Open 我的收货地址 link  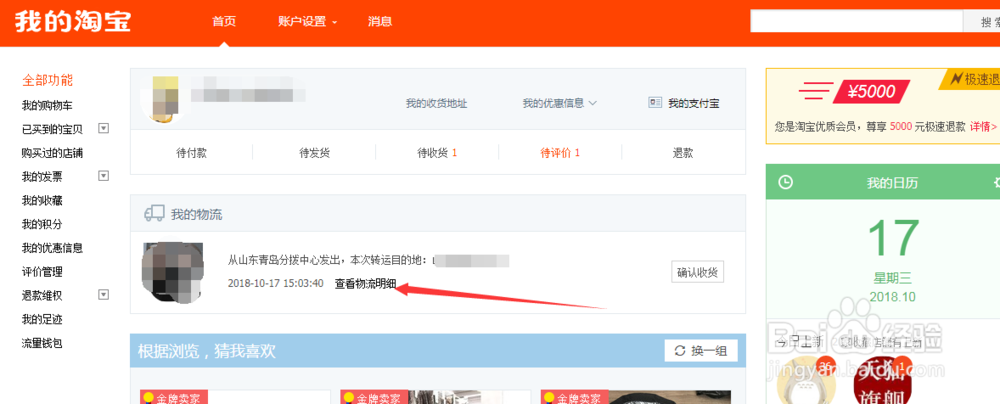(436, 103)
